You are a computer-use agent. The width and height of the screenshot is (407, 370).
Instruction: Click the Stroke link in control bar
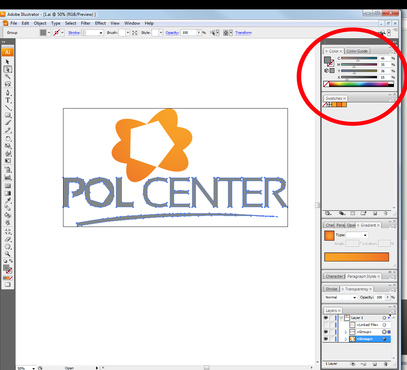coord(74,33)
